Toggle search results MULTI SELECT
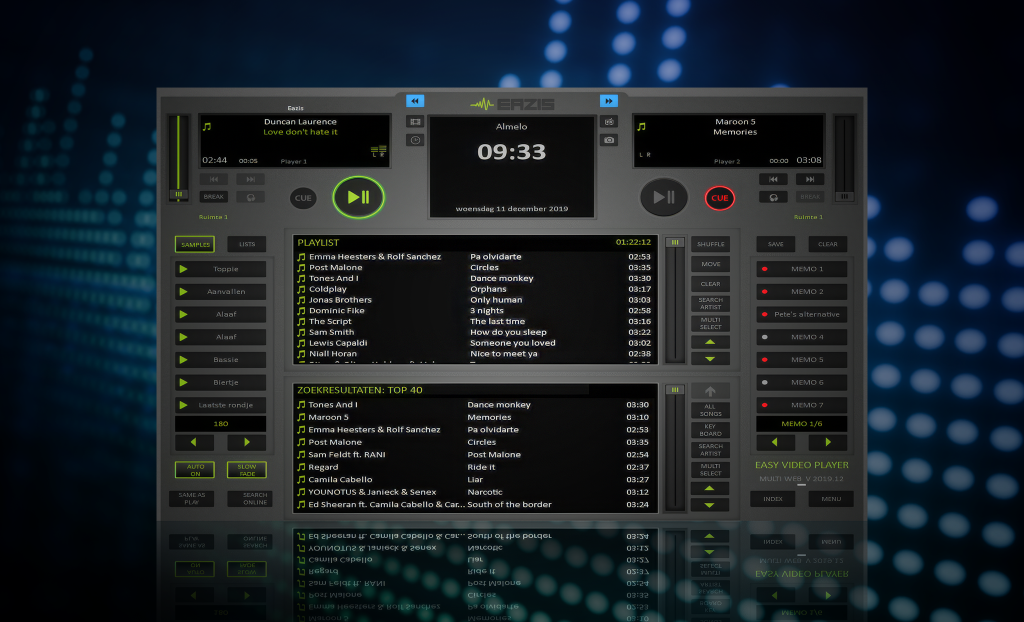 (711, 469)
